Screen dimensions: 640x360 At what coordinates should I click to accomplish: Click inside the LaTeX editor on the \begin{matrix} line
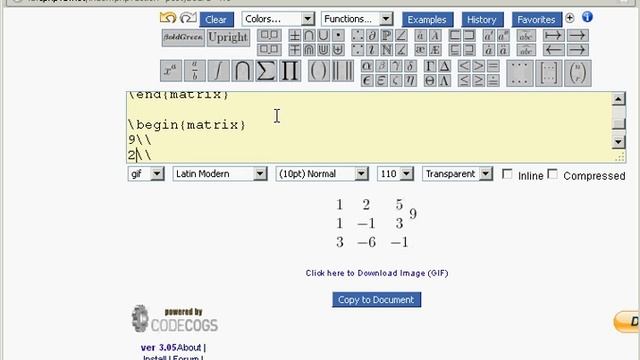(x=187, y=125)
